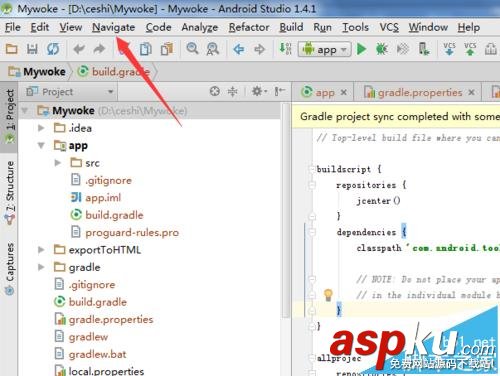Debug app with the bug icon
Viewport: 500px width, 376px height.
(381, 49)
